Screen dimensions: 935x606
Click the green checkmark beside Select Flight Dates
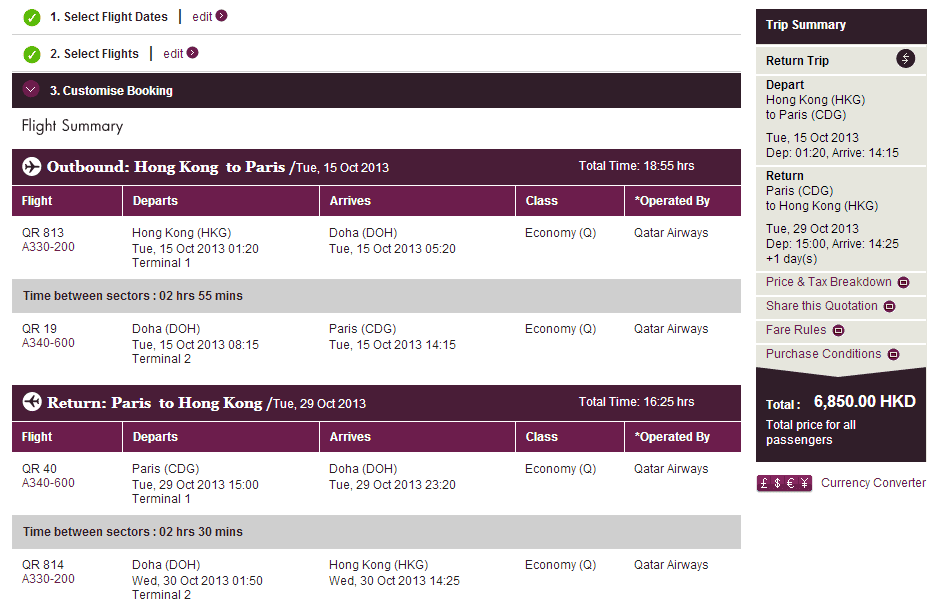tap(32, 17)
